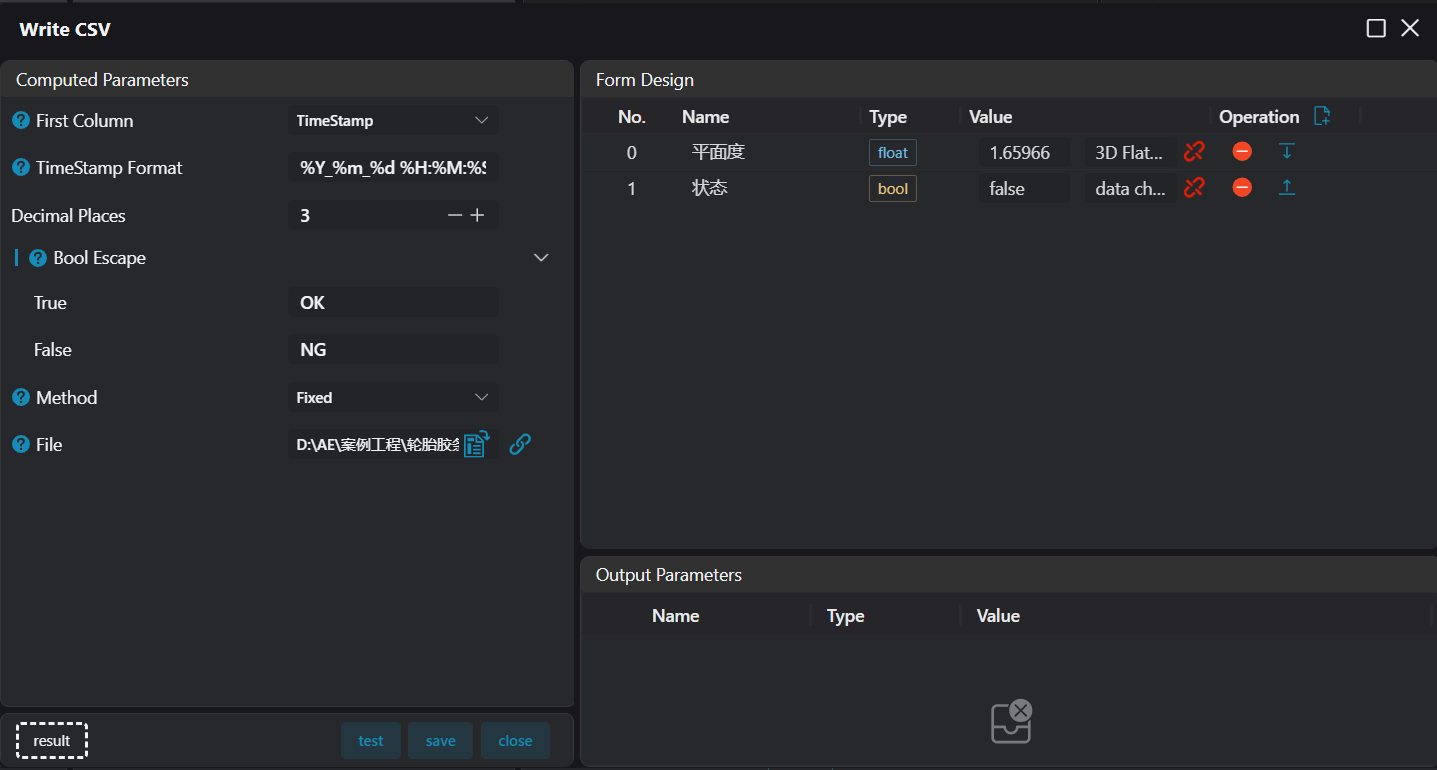Increase Decimal Places with plus button
1437x770 pixels.
[x=478, y=216]
